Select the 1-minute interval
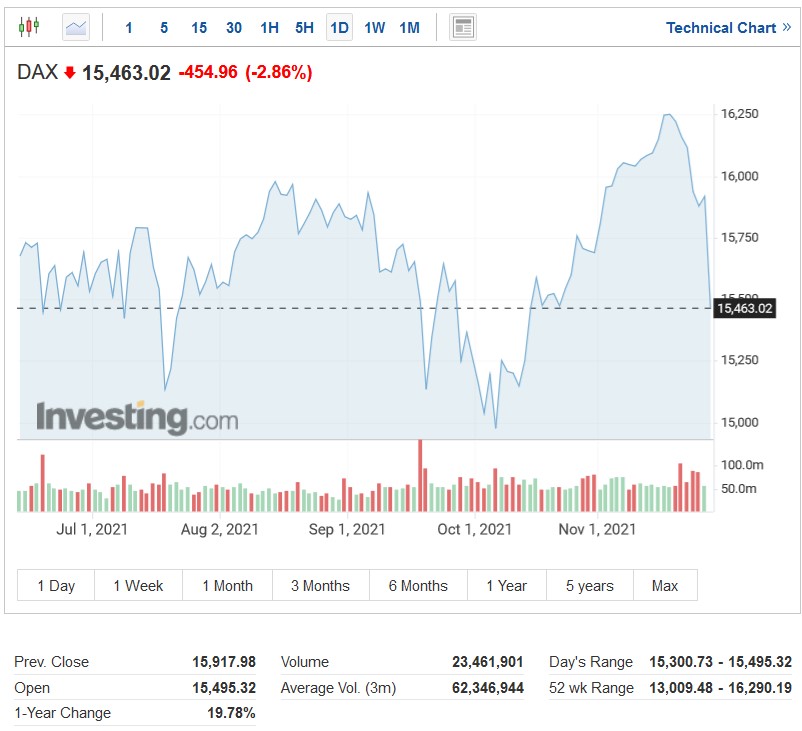 129,28
